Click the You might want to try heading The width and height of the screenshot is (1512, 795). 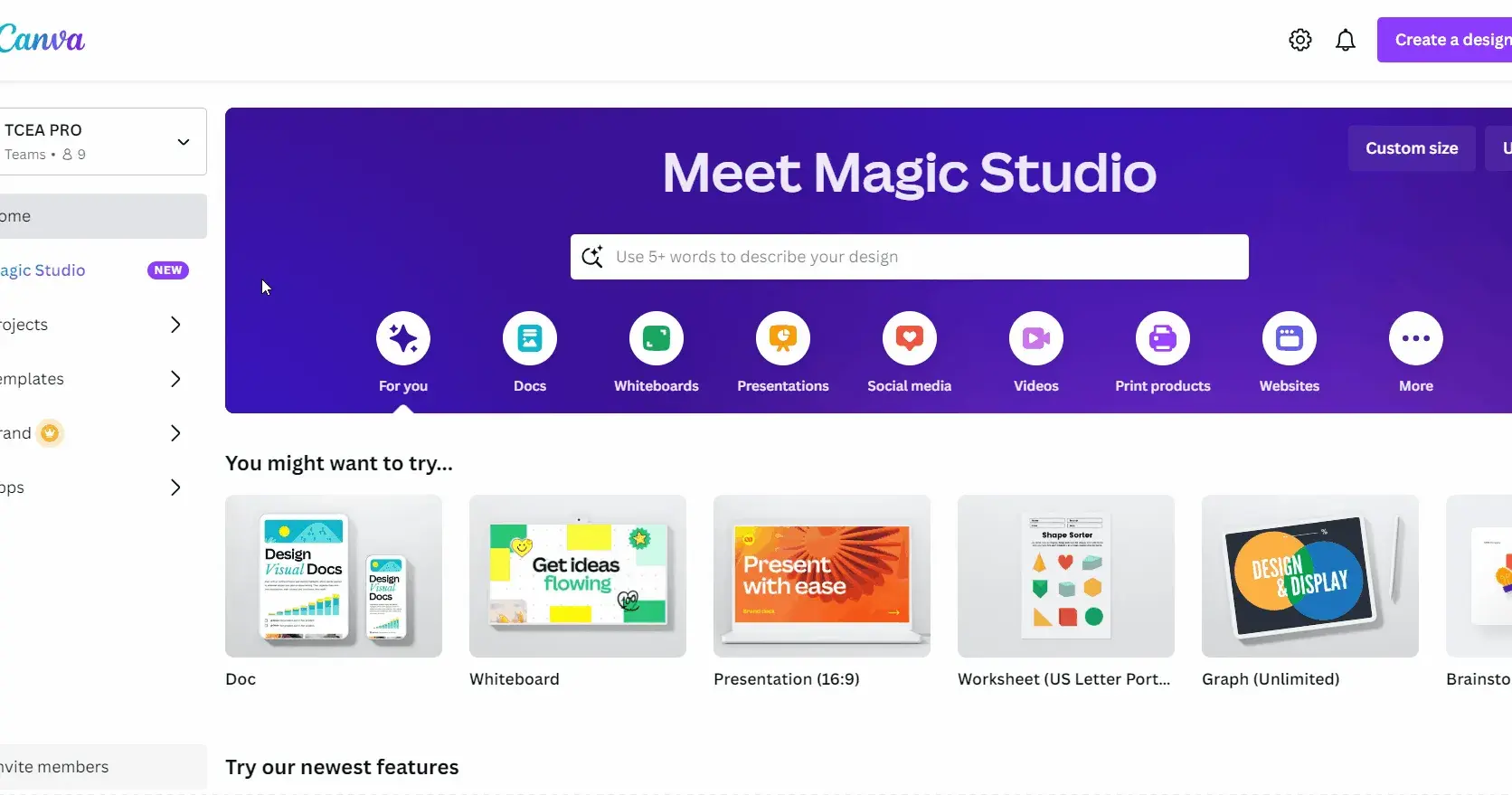click(x=339, y=463)
